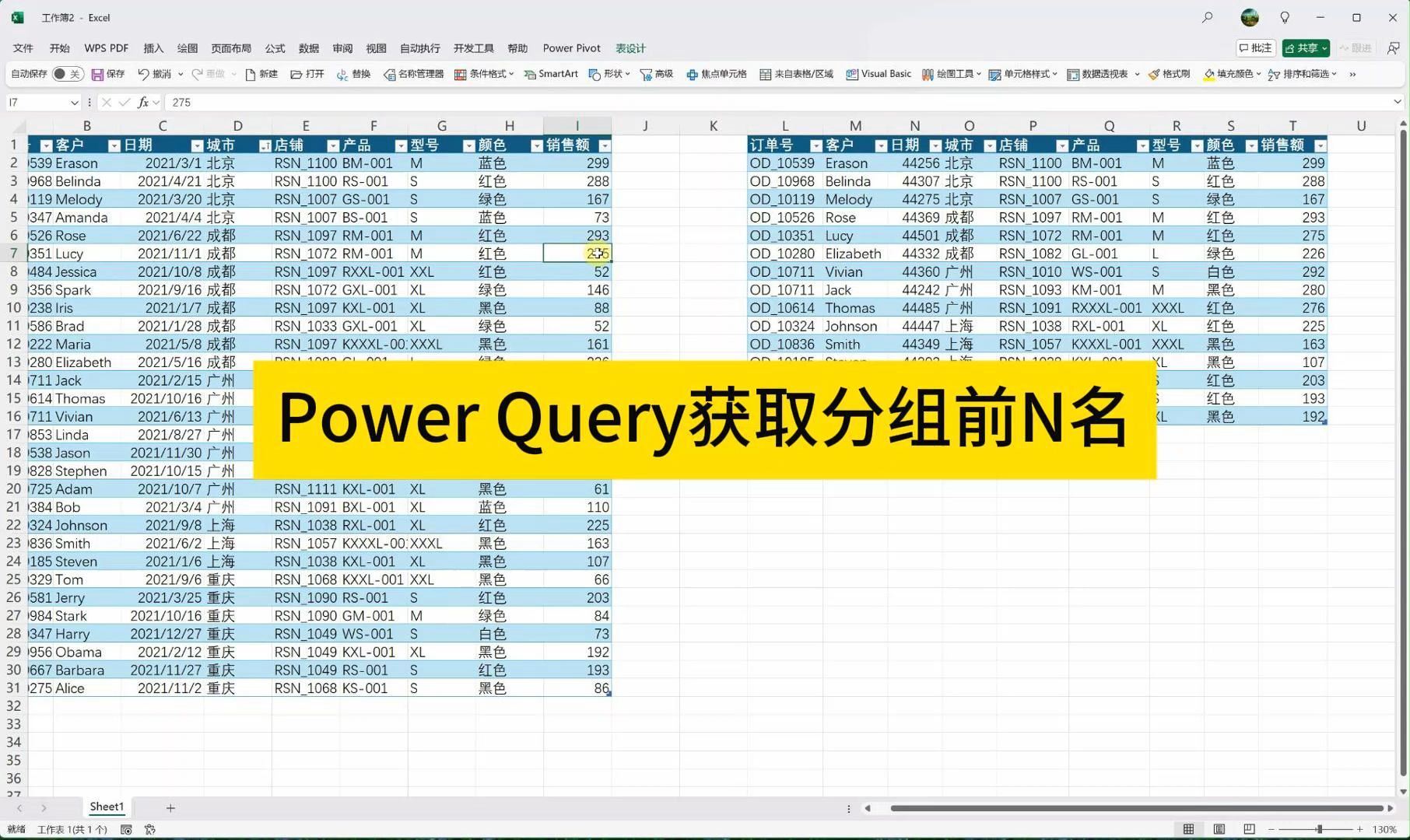The width and height of the screenshot is (1410, 840).
Task: Click the search magnifier in title bar
Action: [1207, 17]
